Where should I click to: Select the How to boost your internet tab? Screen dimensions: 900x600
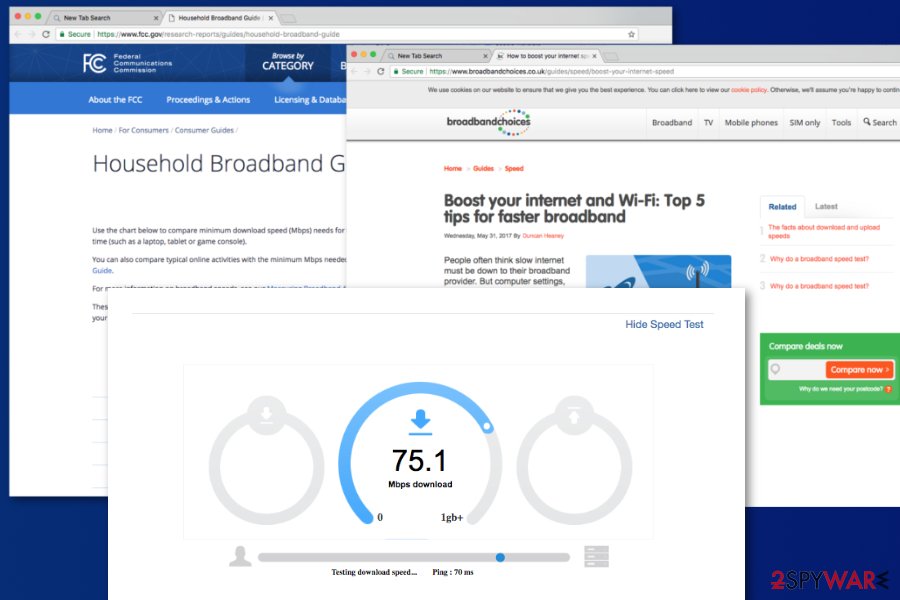[x=543, y=56]
